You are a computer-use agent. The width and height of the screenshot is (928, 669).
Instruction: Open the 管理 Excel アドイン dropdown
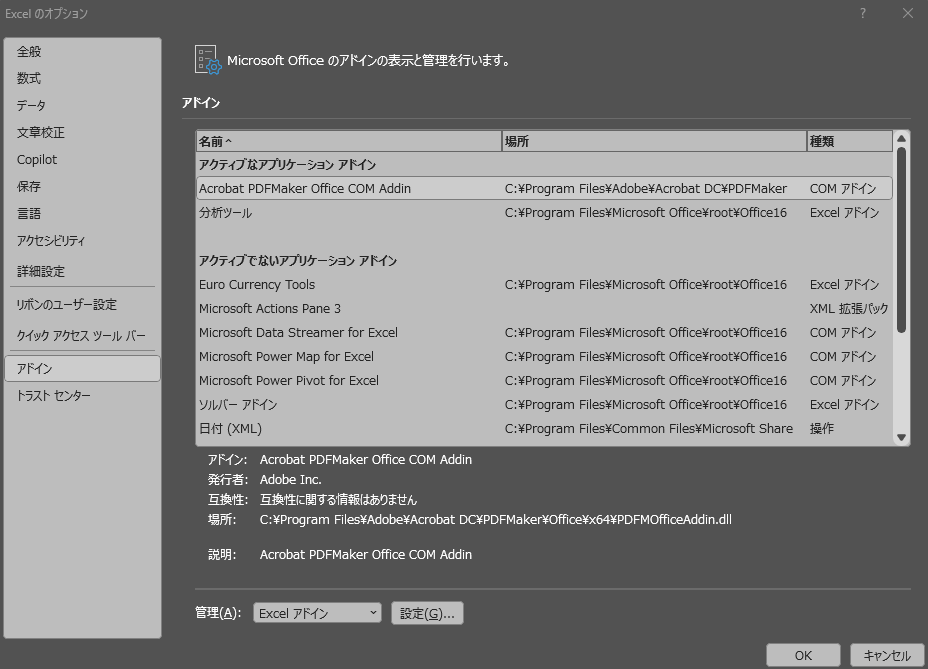point(317,613)
